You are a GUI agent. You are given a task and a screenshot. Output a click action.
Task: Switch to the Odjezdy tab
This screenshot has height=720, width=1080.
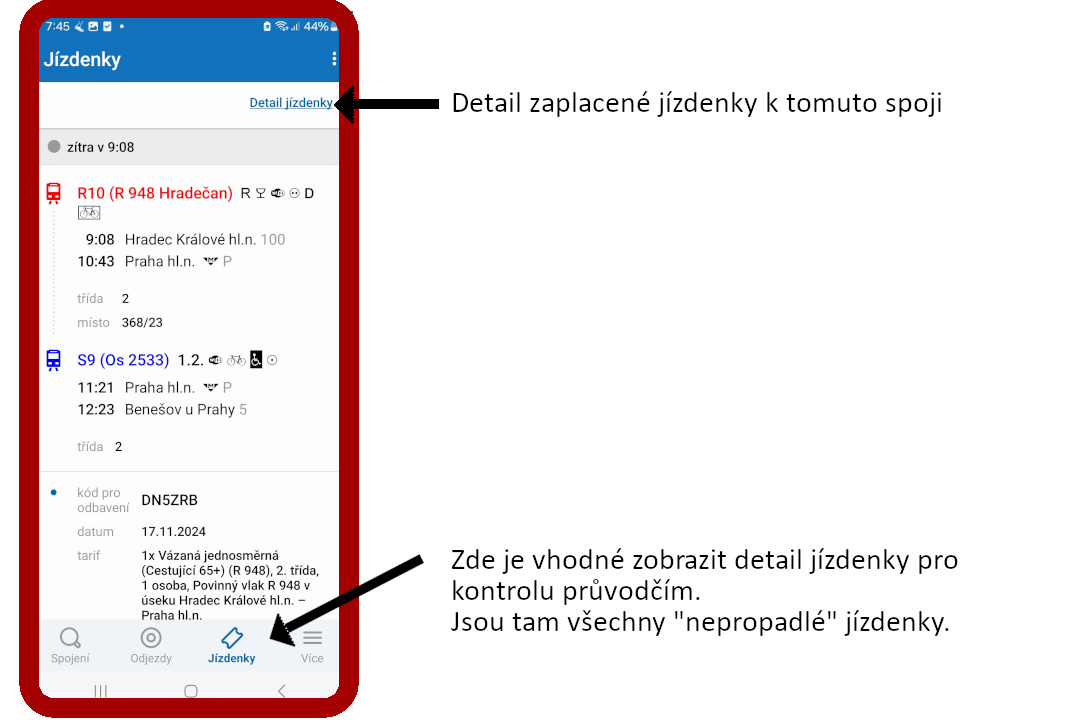(x=151, y=646)
